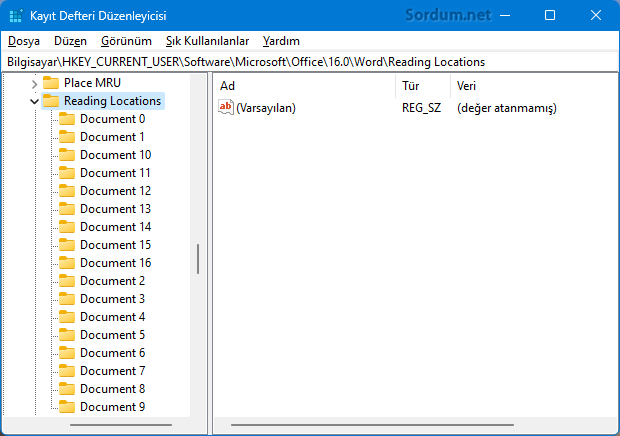The height and width of the screenshot is (436, 620).
Task: Select the Document 13 key
Action: click(115, 209)
